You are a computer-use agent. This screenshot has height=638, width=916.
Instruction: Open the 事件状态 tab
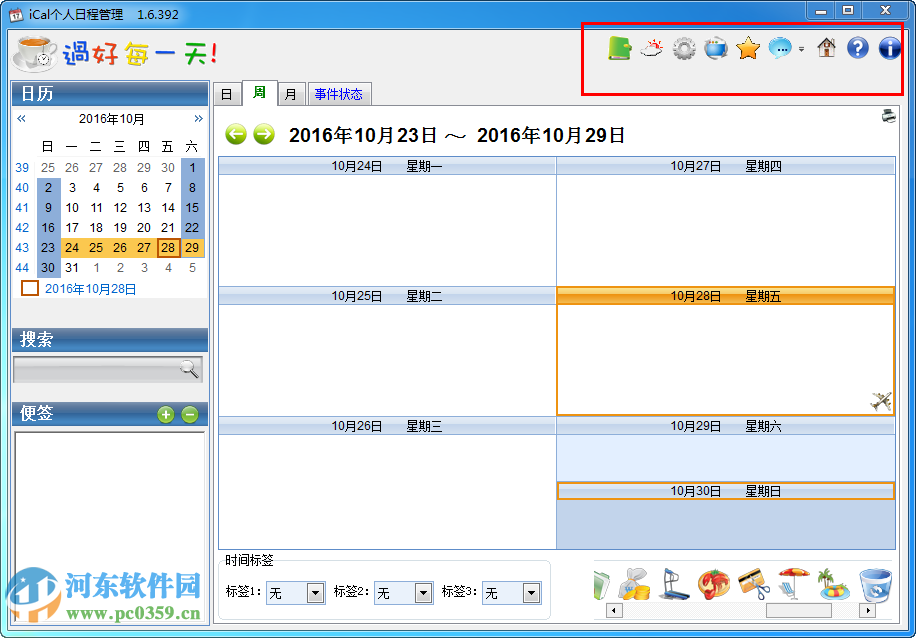click(x=339, y=92)
